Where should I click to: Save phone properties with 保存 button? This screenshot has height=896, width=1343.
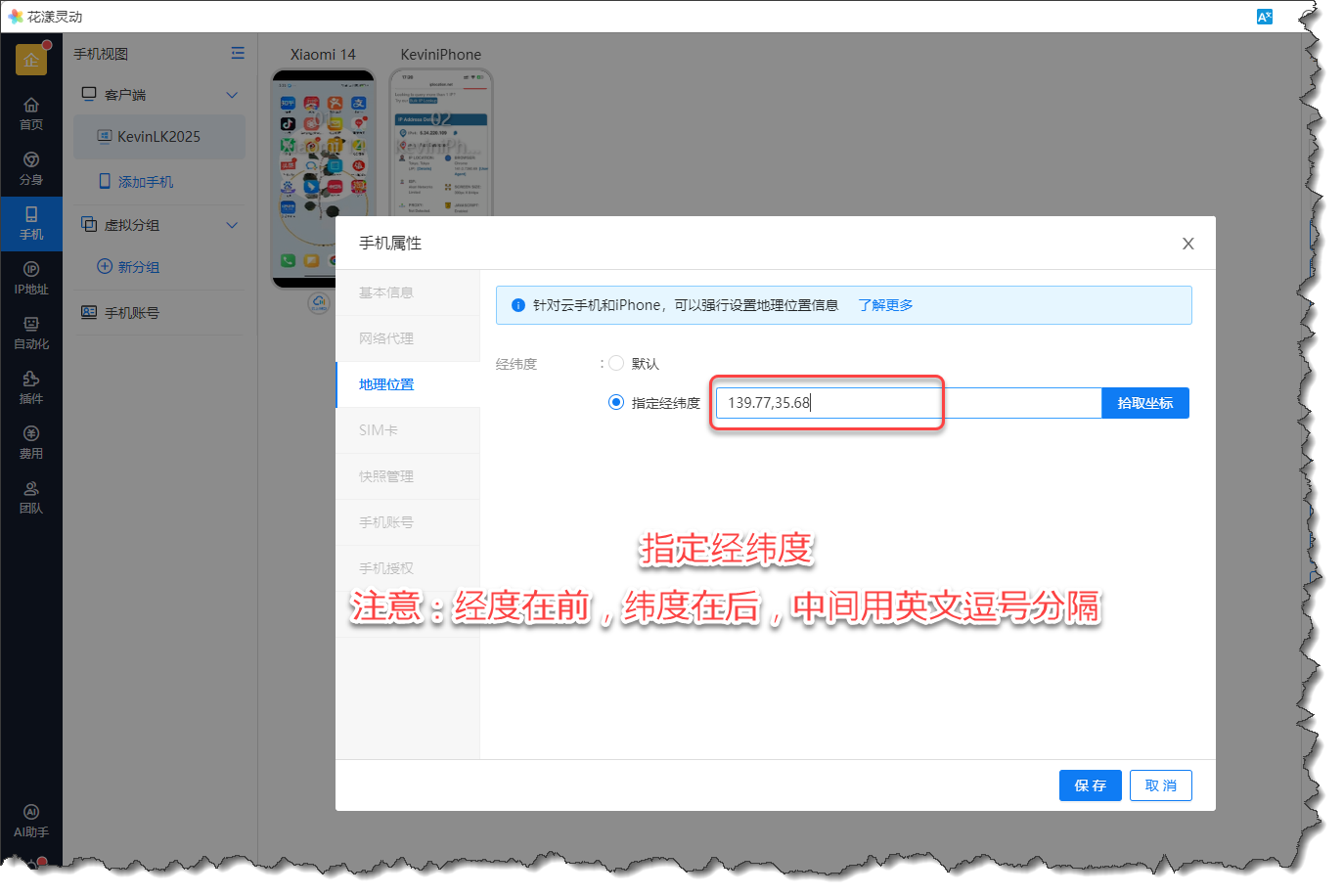pyautogui.click(x=1090, y=785)
